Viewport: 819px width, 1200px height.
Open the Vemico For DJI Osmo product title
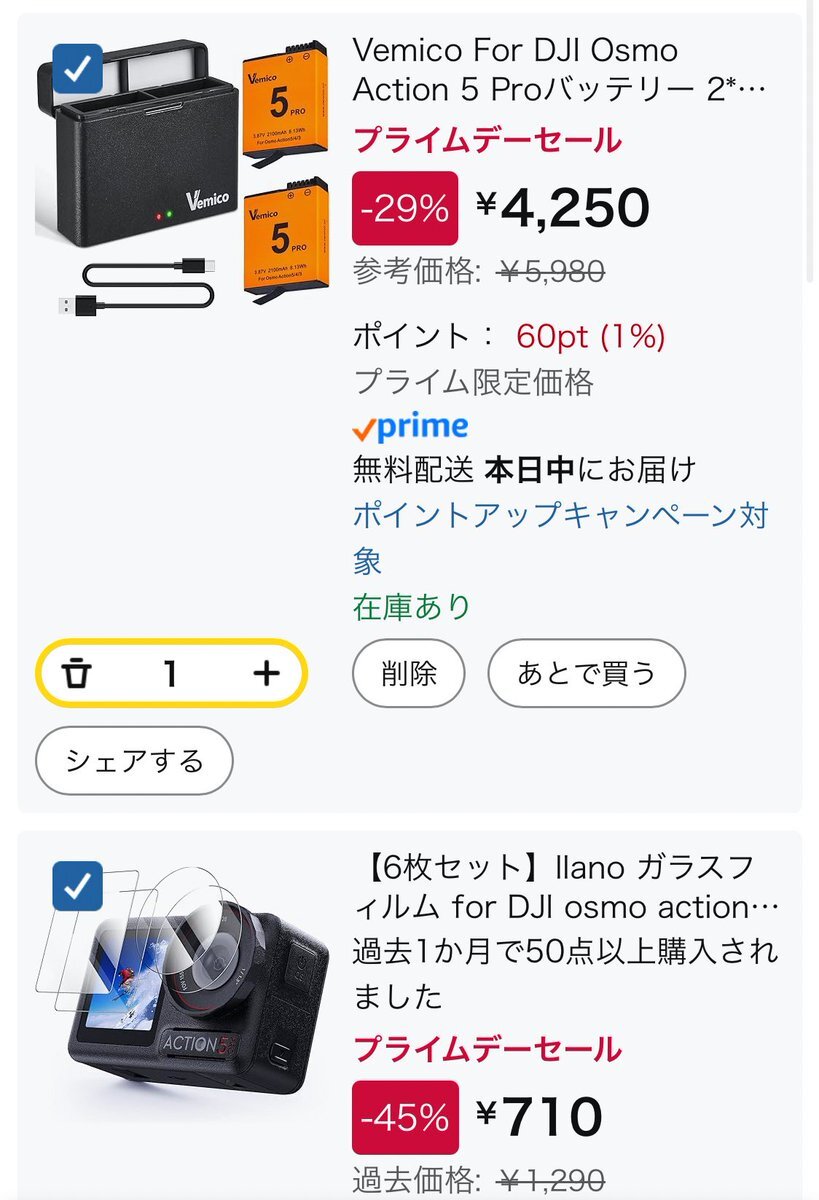click(x=560, y=69)
